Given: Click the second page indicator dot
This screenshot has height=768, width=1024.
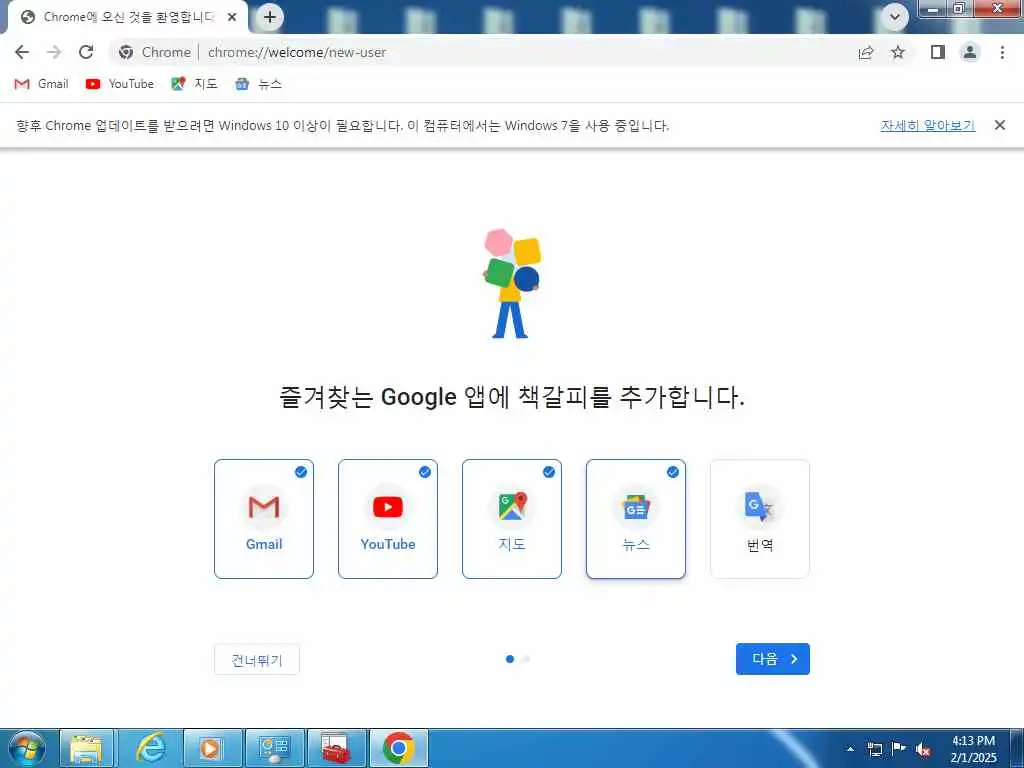Looking at the screenshot, I should point(526,659).
